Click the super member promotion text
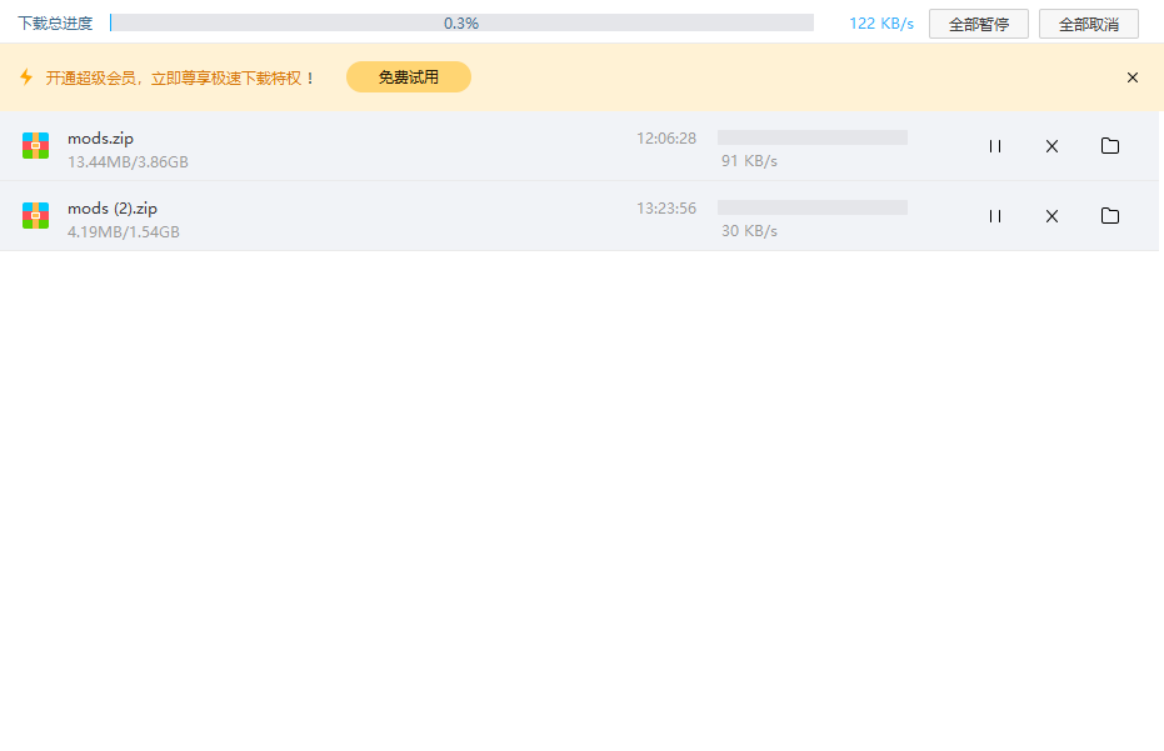The height and width of the screenshot is (751, 1164). click(x=180, y=78)
